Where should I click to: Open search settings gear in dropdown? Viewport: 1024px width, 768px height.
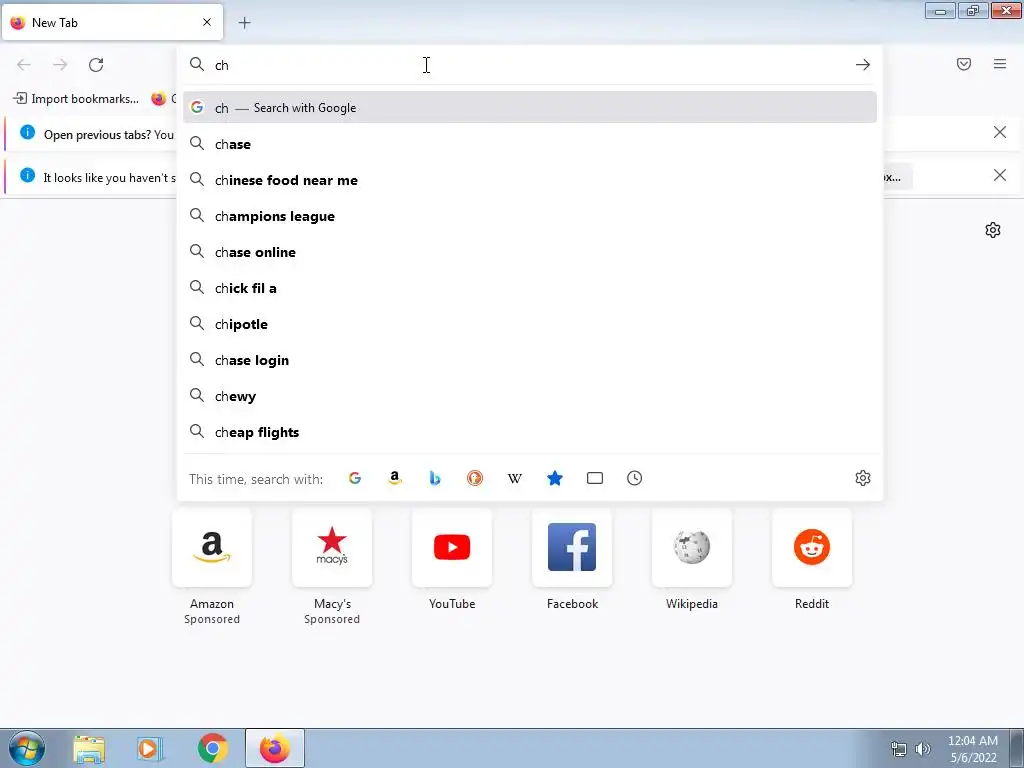pos(863,478)
